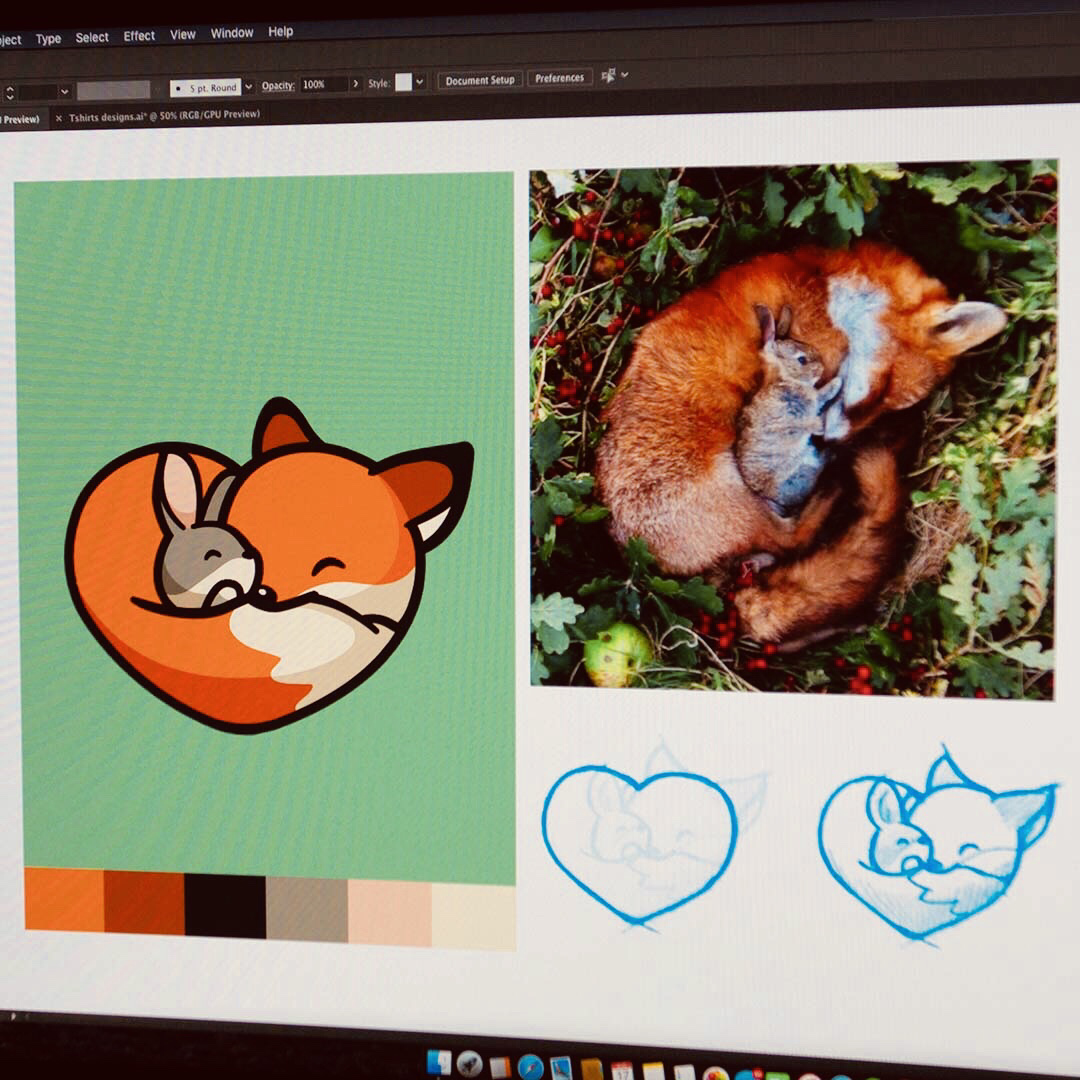Click the Effect menu item
Image resolution: width=1080 pixels, height=1080 pixels.
(x=139, y=36)
